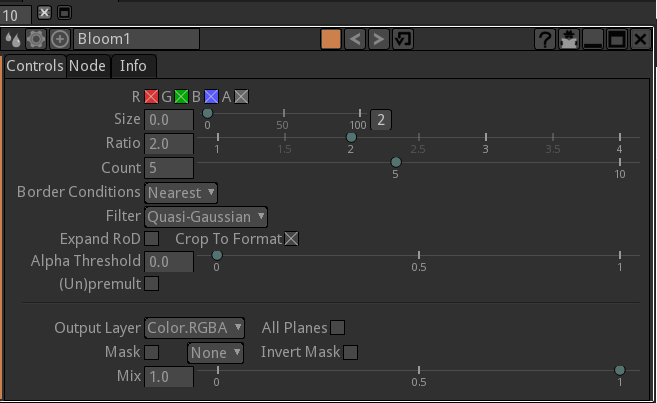This screenshot has height=403, width=657.
Task: Click the Ratio value field
Action: click(169, 144)
